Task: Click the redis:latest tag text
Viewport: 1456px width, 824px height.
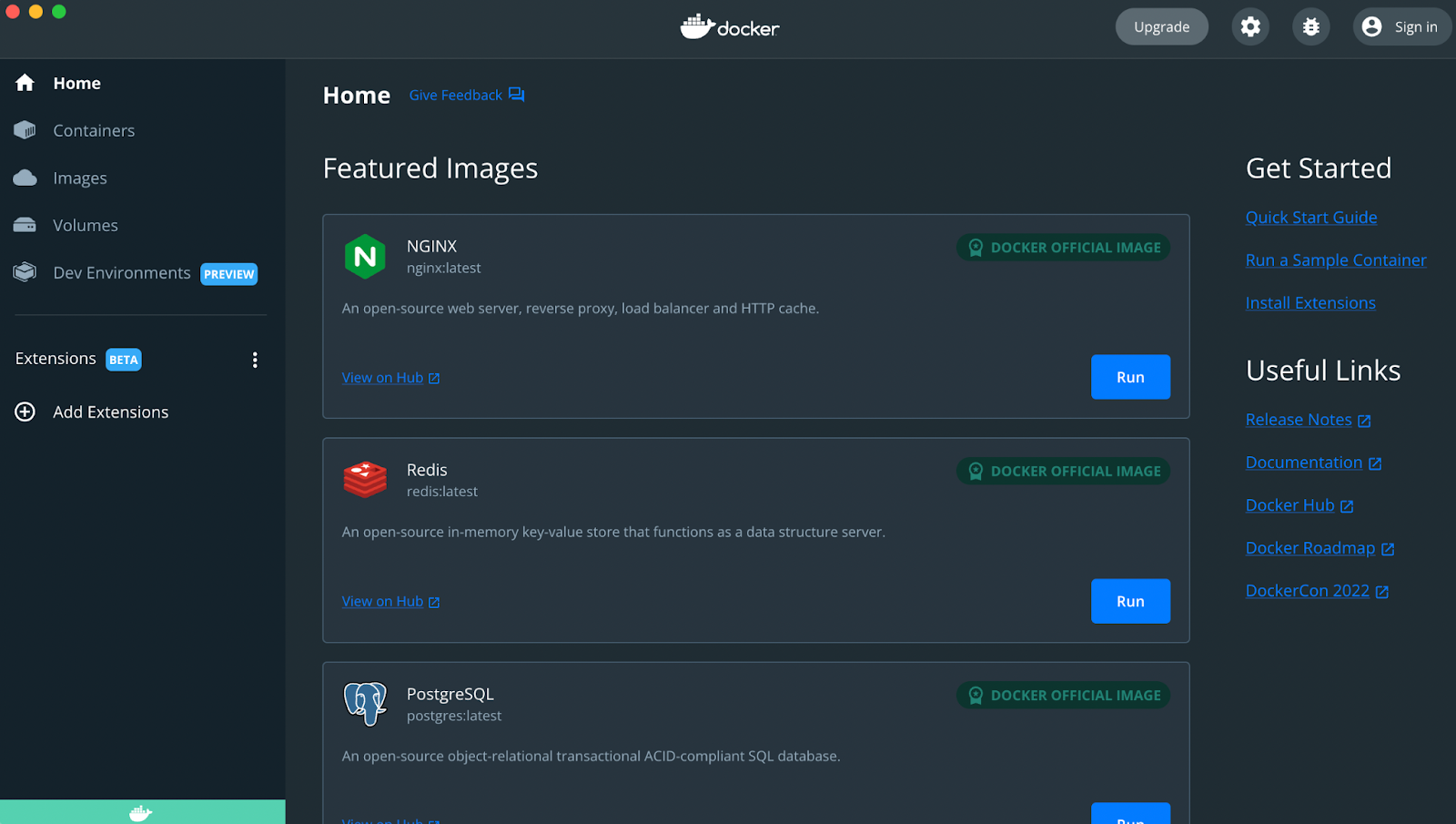Action: 441,491
